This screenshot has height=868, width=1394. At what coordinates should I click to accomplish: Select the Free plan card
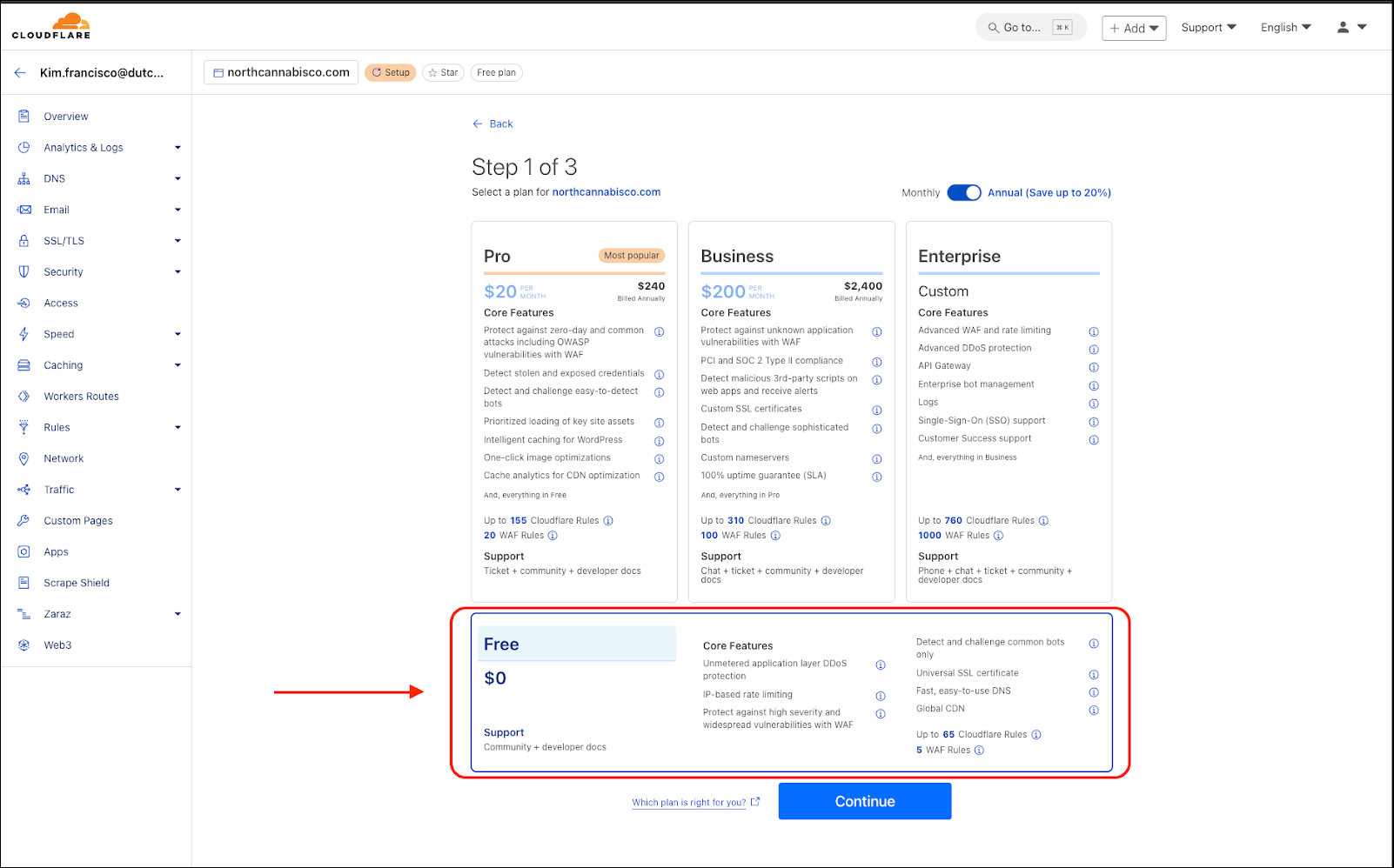792,692
